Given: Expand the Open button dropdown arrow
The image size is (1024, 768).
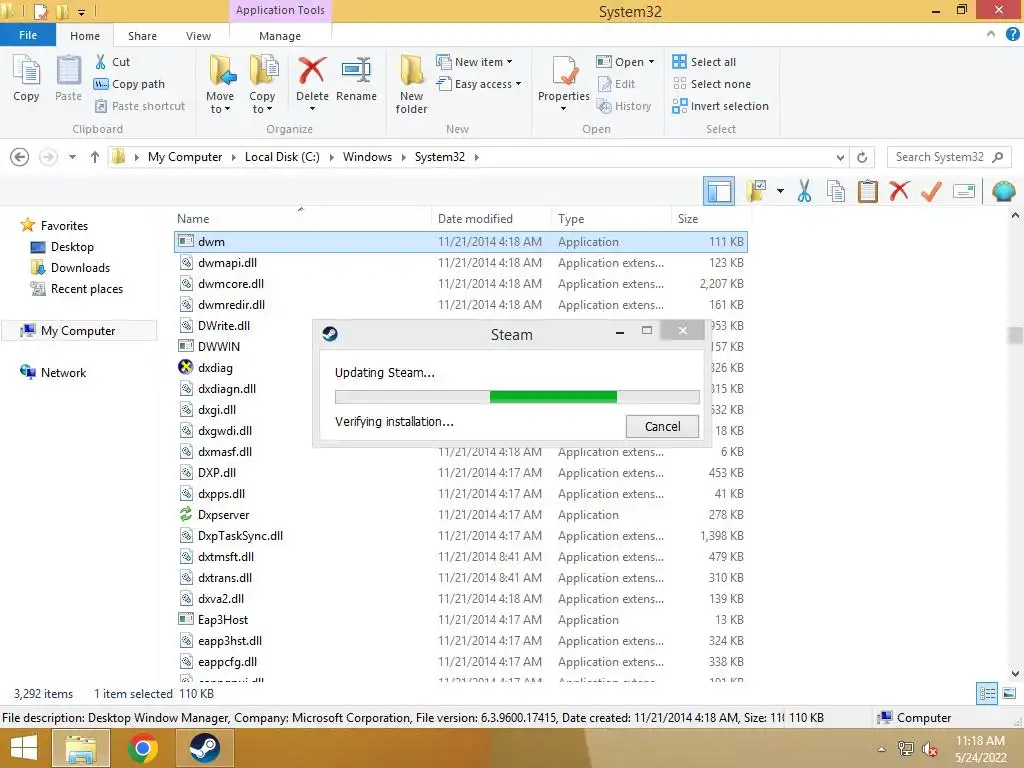Looking at the screenshot, I should (x=651, y=62).
